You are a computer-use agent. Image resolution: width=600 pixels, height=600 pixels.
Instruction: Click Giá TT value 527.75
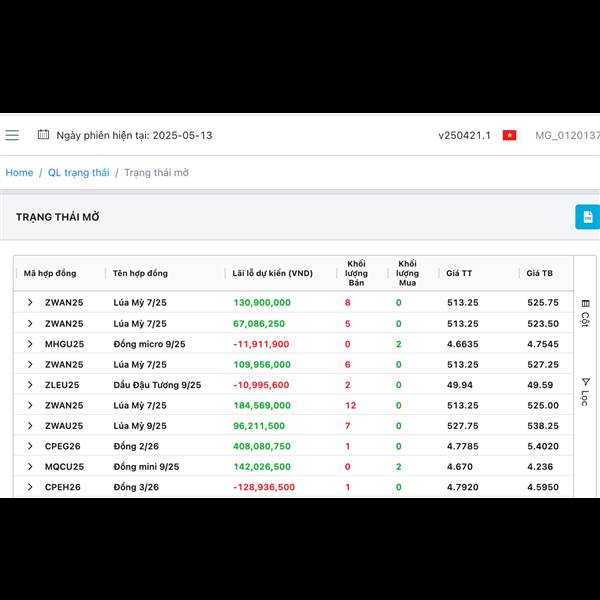point(463,426)
